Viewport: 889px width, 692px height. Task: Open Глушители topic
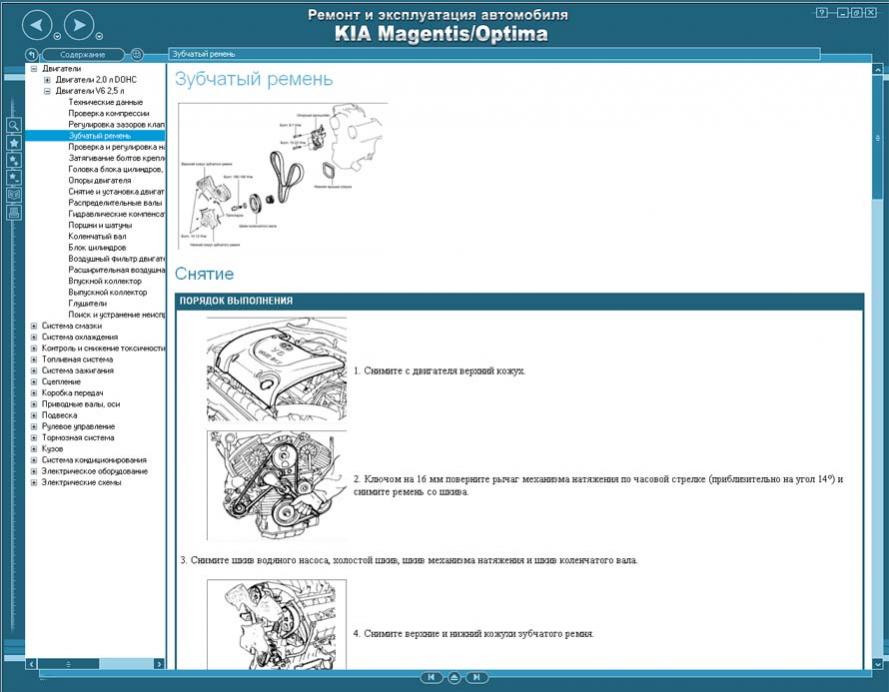click(87, 303)
